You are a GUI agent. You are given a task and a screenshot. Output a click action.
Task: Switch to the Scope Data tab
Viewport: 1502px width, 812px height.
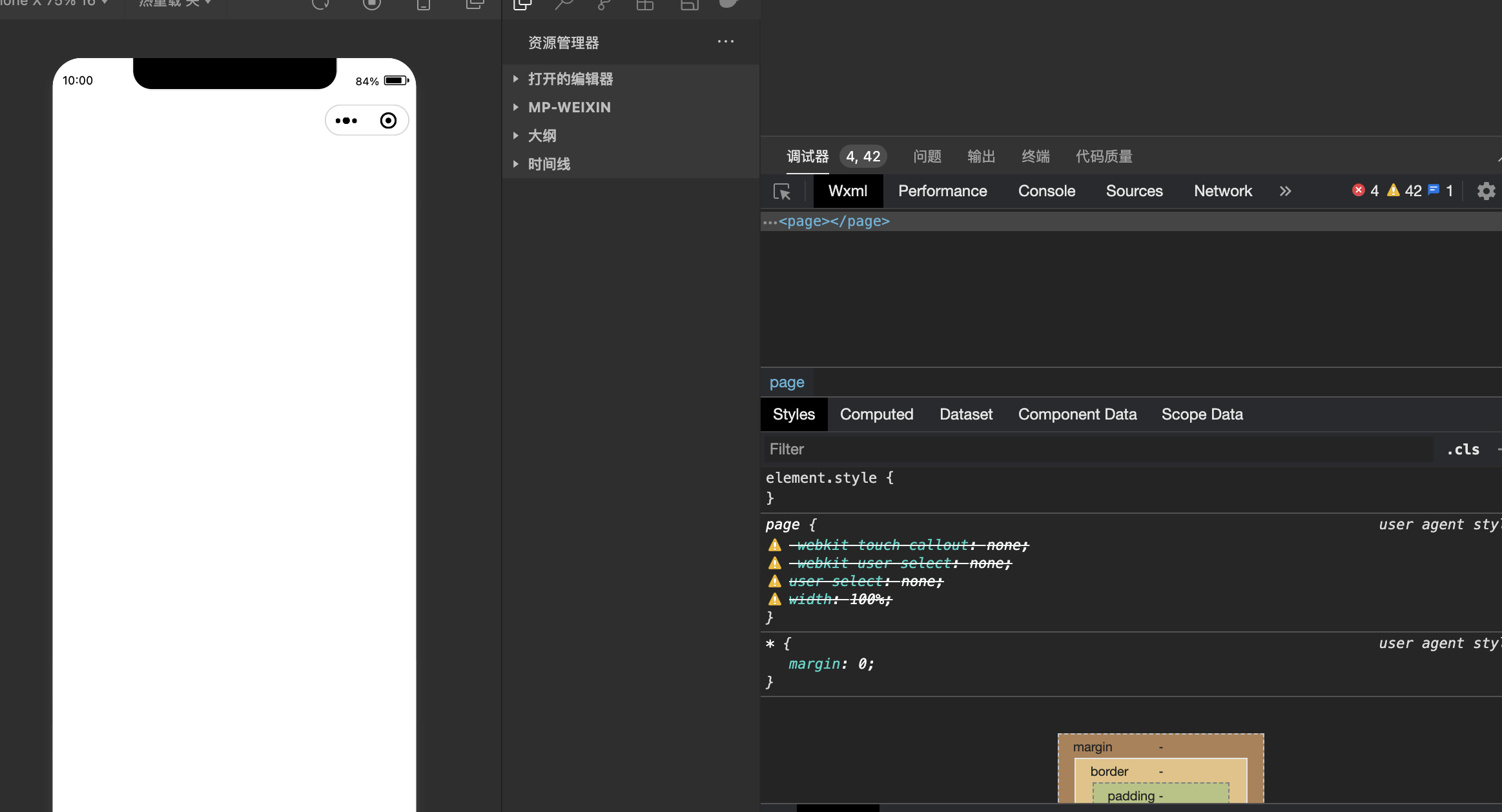(x=1202, y=414)
